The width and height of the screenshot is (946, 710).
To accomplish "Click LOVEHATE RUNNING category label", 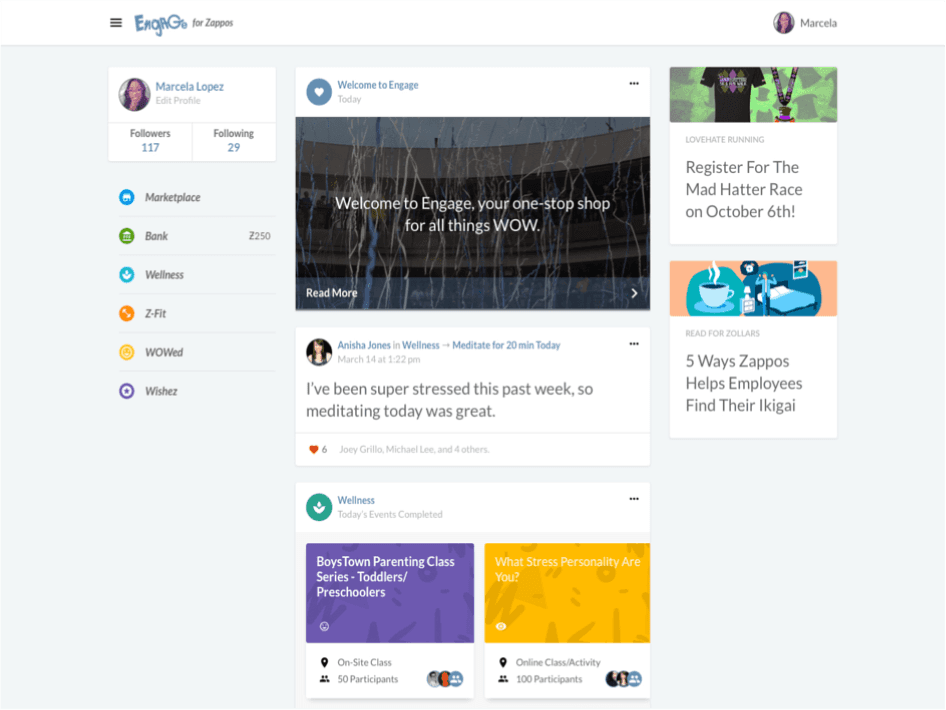I will point(725,139).
